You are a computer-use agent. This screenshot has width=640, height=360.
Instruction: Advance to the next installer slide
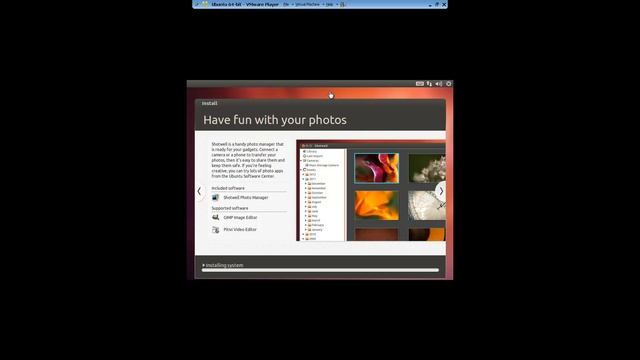(x=441, y=191)
